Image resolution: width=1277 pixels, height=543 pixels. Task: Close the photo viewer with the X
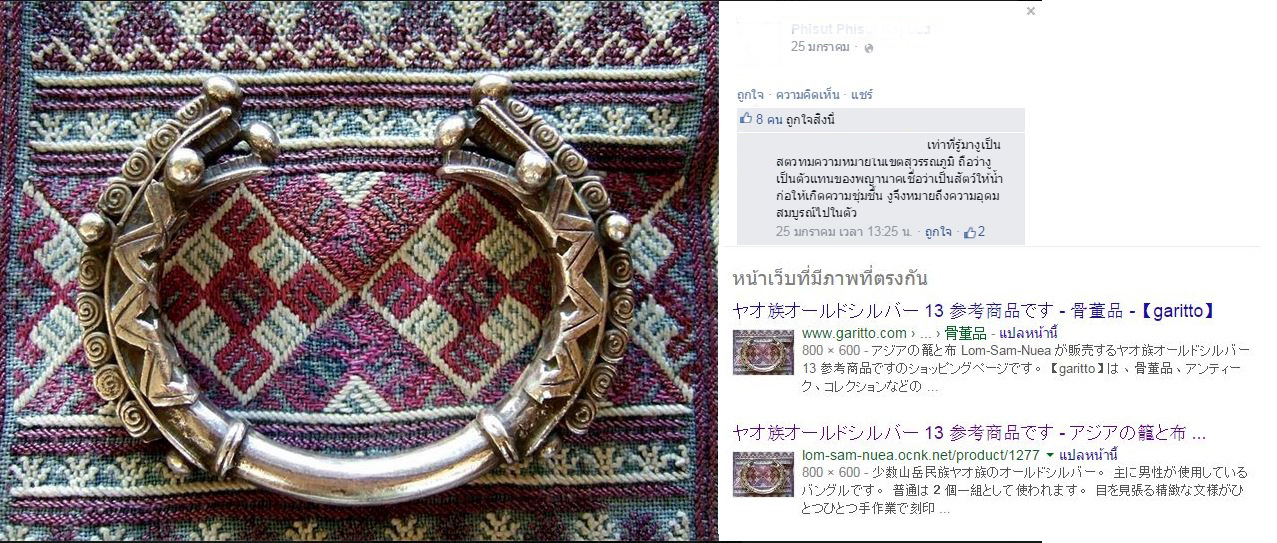click(x=1031, y=12)
